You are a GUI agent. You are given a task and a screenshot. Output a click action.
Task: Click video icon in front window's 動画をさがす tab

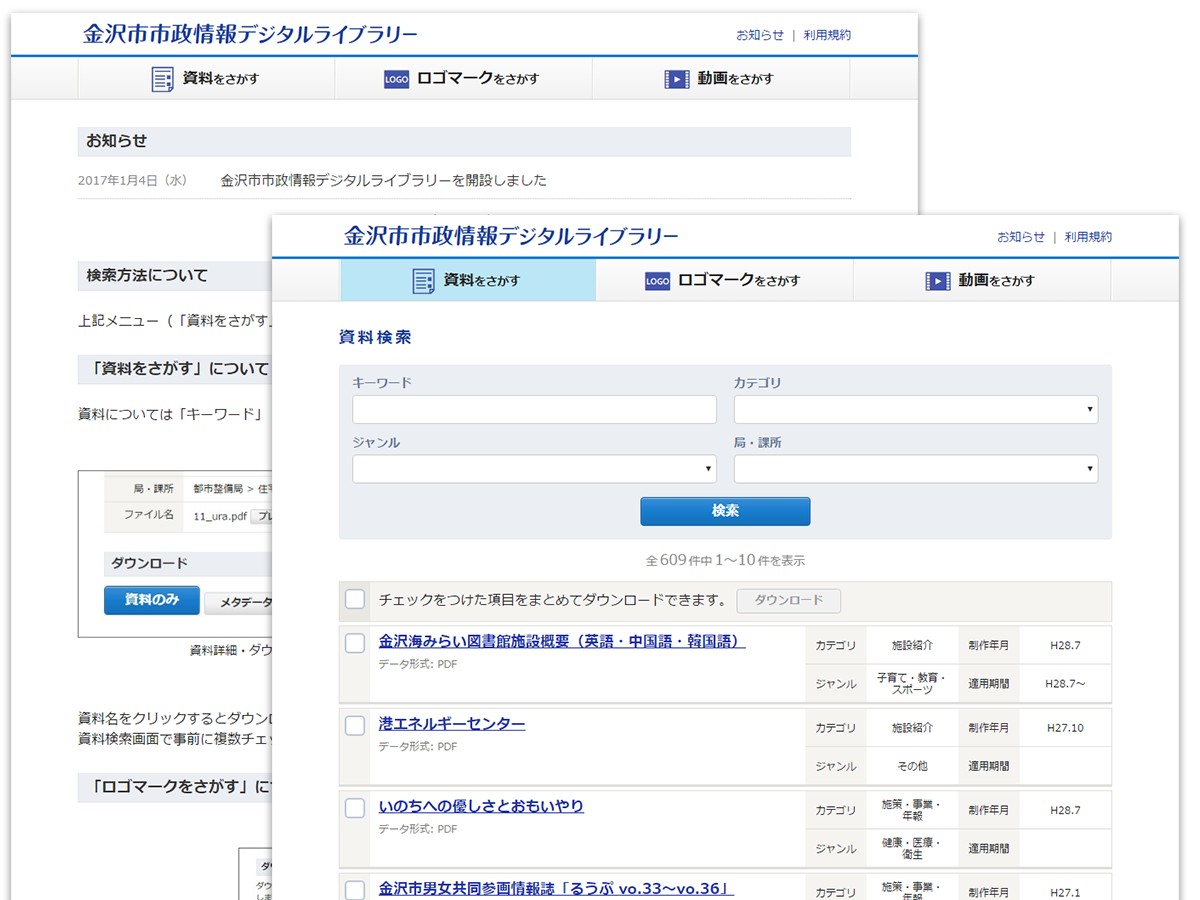coord(937,282)
